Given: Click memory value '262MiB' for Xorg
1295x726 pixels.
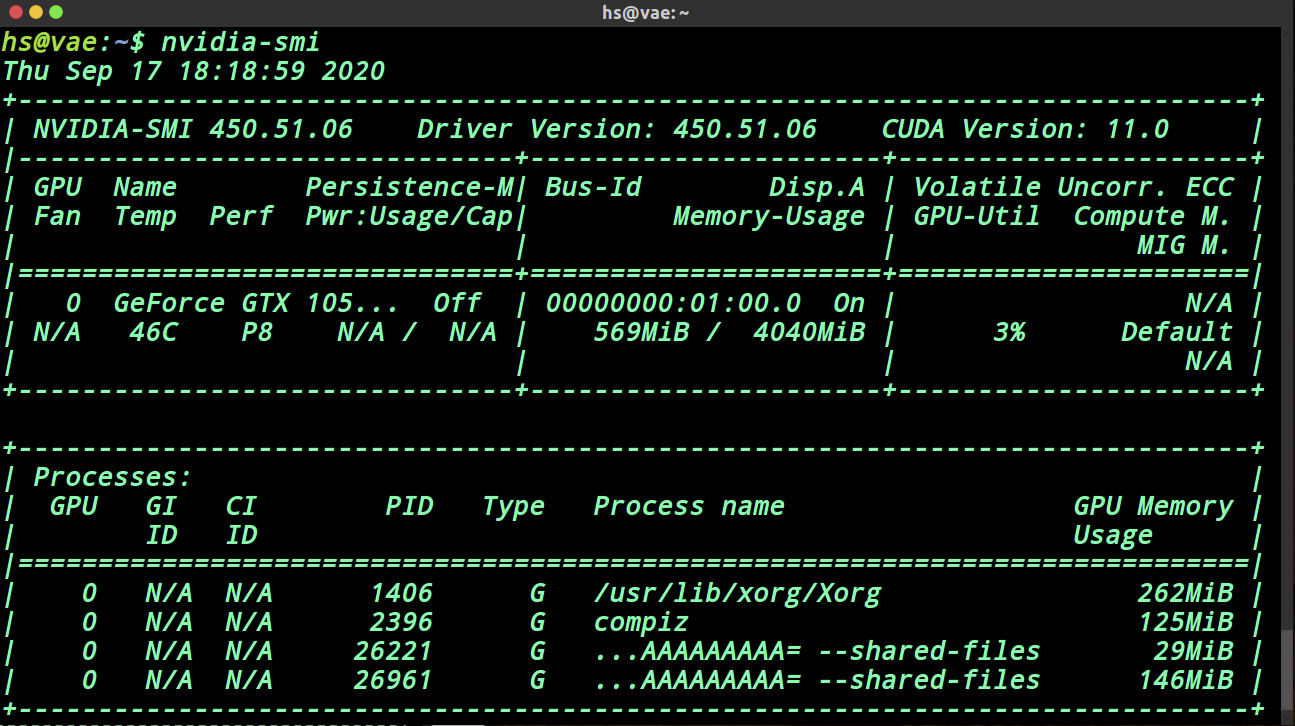Looking at the screenshot, I should [1185, 593].
